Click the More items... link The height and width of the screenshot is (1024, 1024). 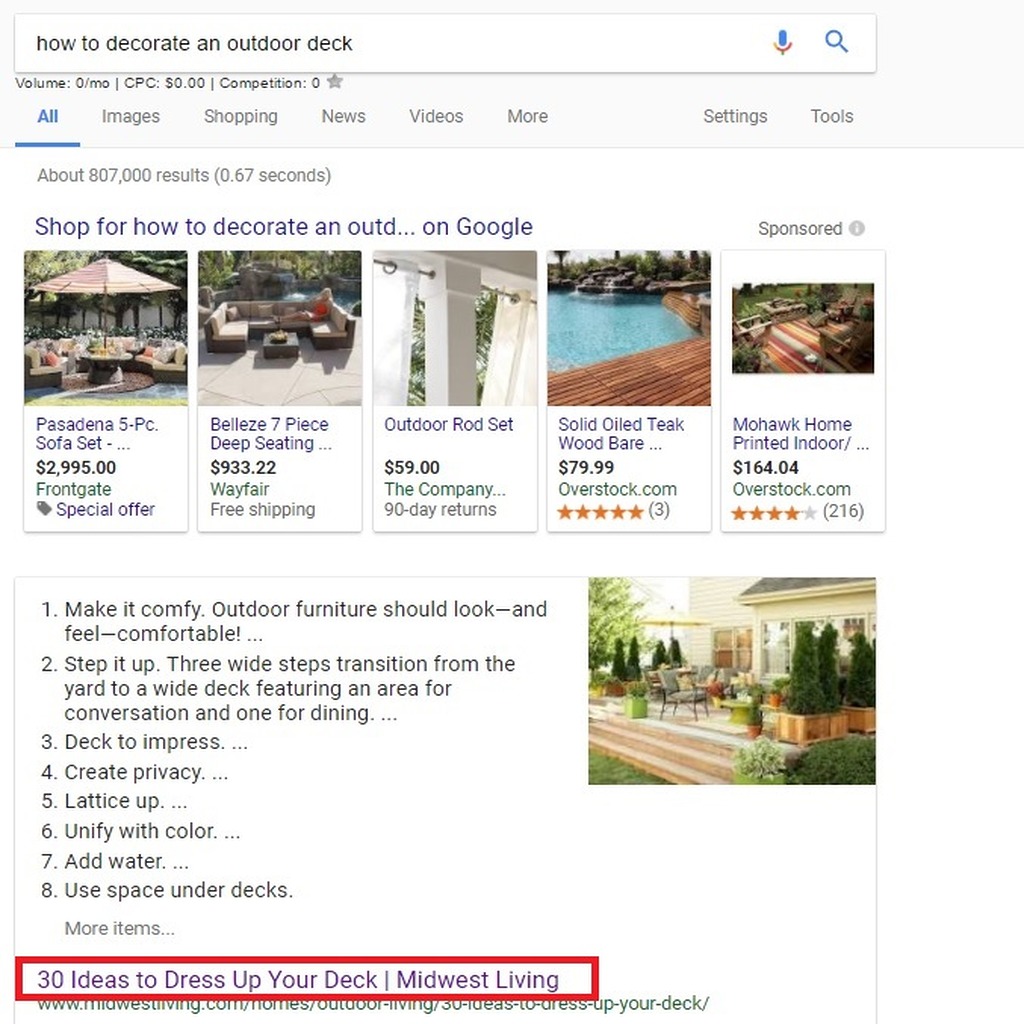click(120, 928)
